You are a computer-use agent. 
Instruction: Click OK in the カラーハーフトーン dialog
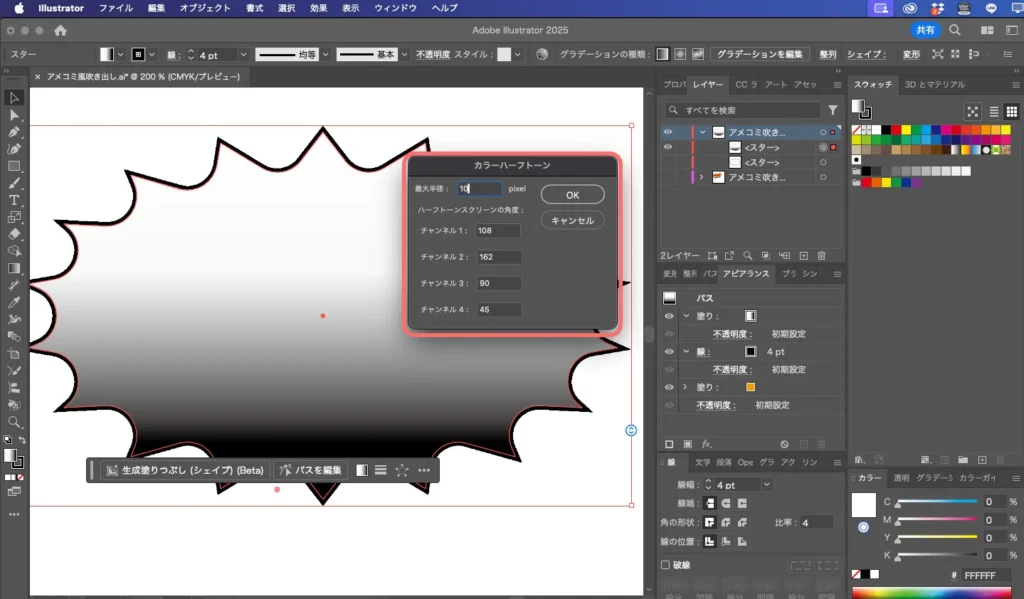click(x=572, y=194)
